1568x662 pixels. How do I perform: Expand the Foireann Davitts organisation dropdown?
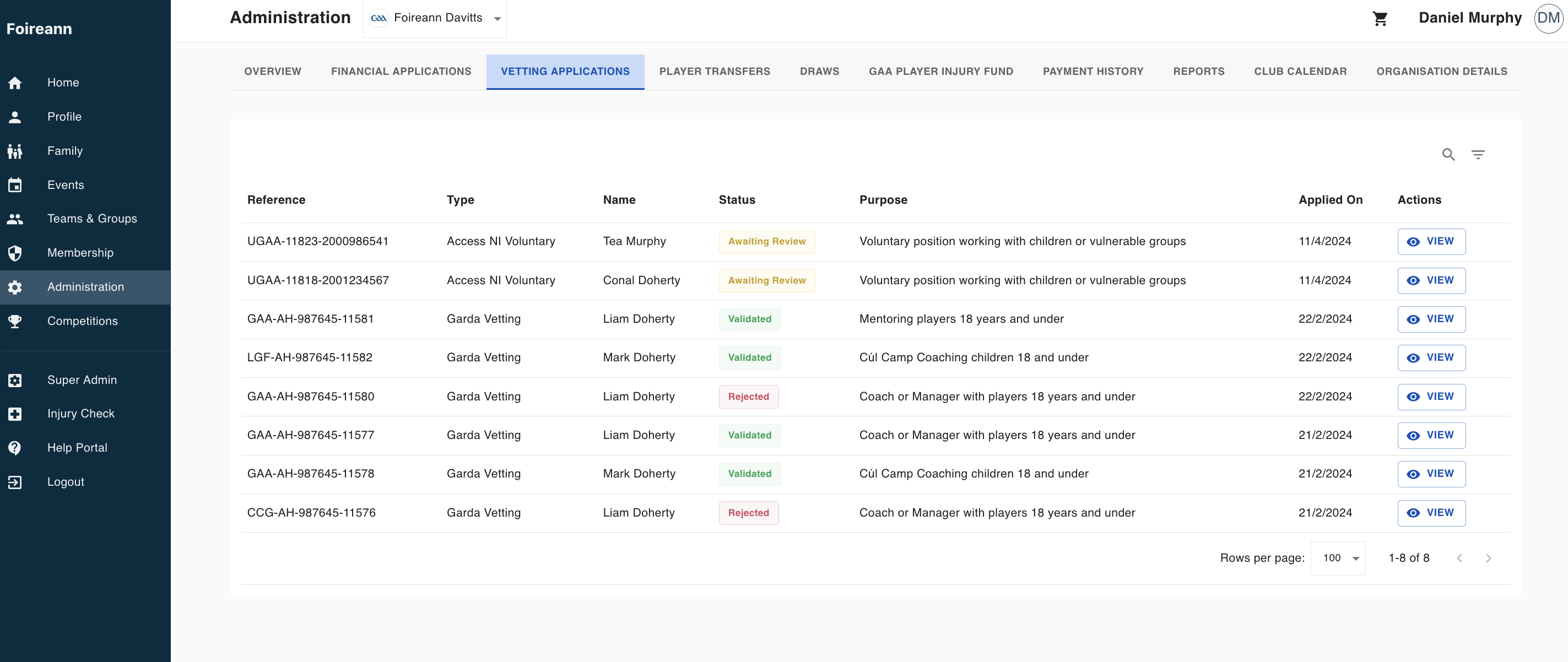coord(435,19)
